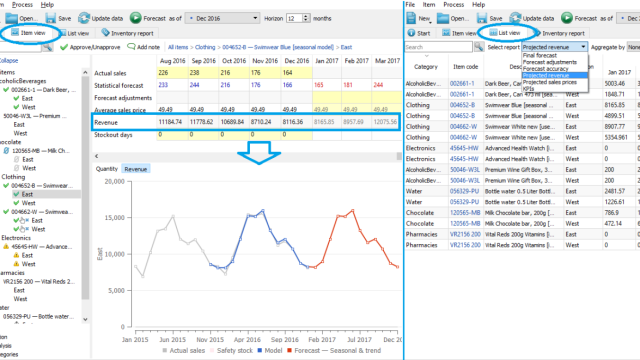Click item code VR2156 200 in East row

point(465,234)
